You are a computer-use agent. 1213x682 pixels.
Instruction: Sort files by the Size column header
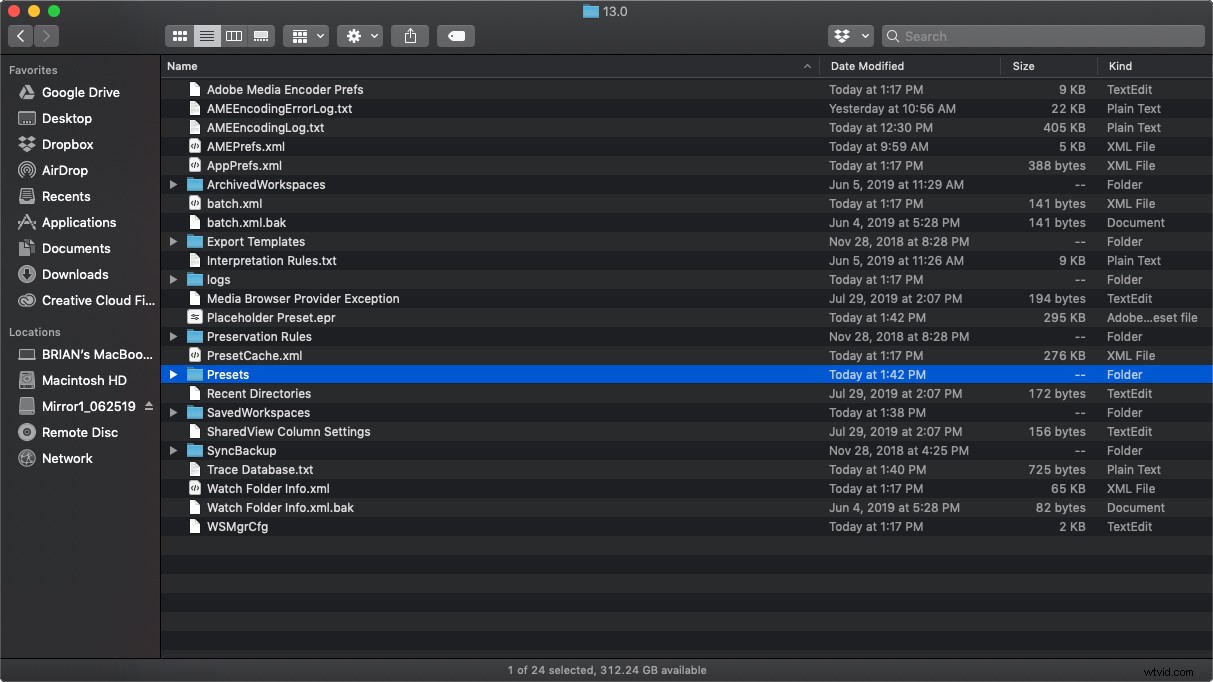[1022, 66]
